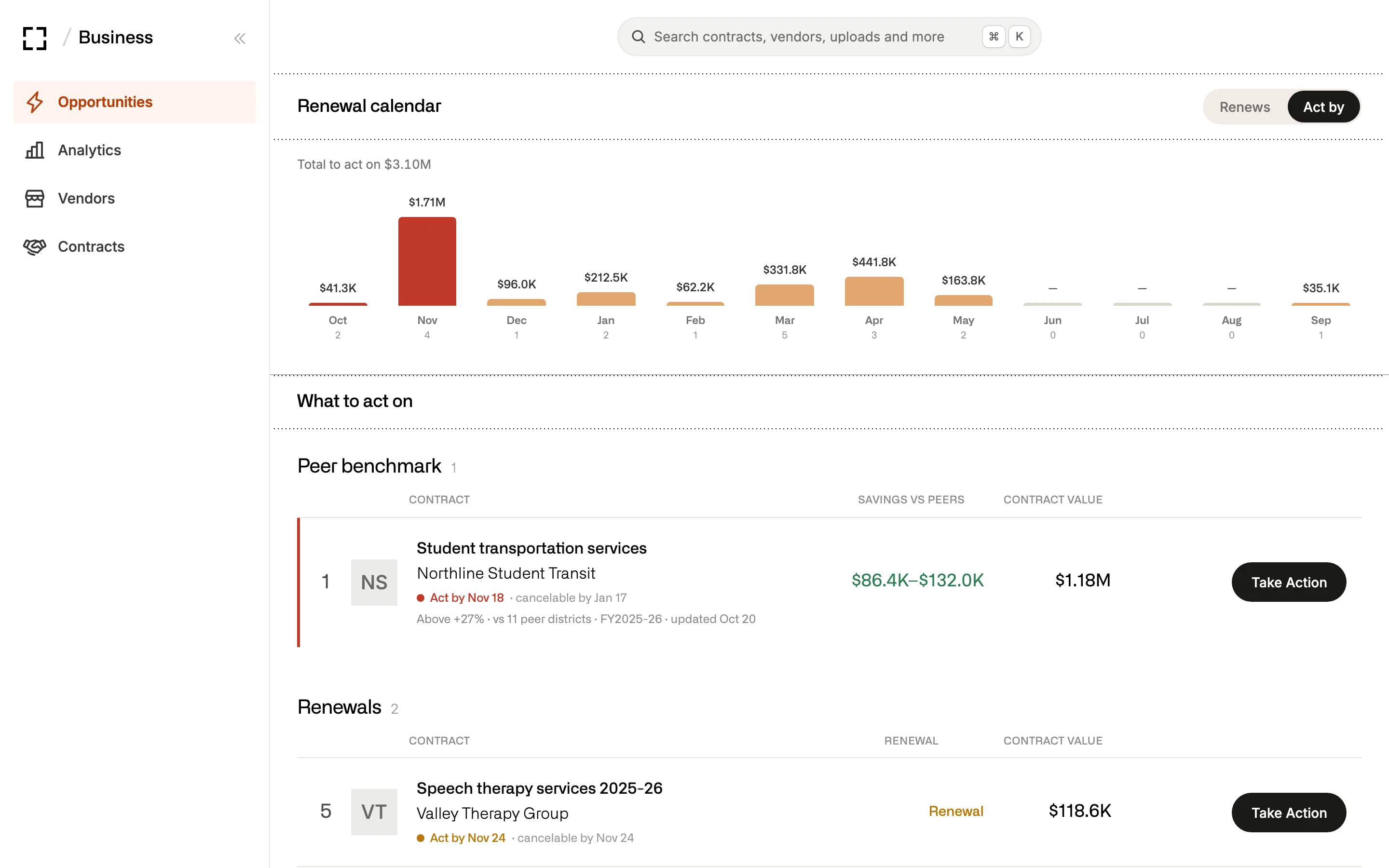The image size is (1389, 868).
Task: Click the Total to act on $3.10M text
Action: pos(364,164)
